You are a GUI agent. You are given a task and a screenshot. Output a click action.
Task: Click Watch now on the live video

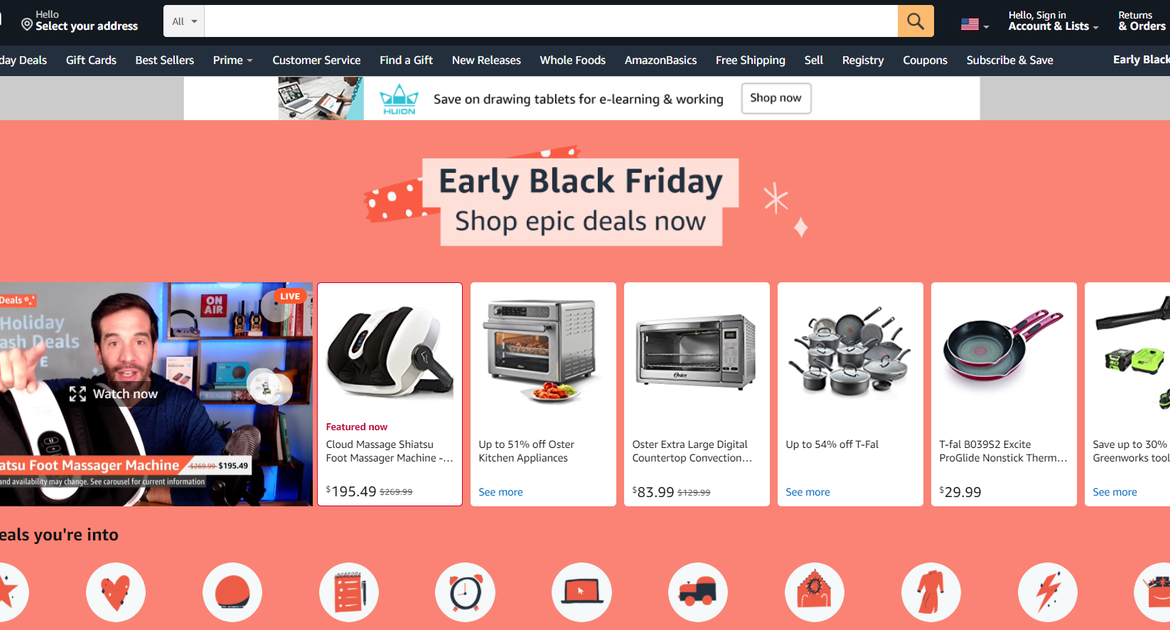[x=113, y=393]
